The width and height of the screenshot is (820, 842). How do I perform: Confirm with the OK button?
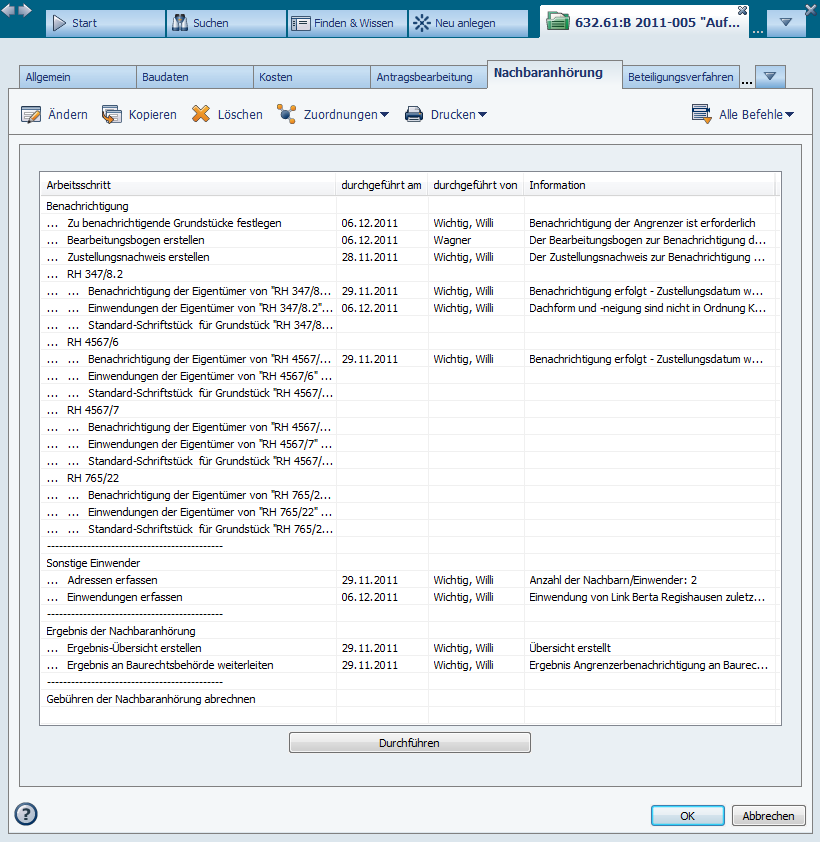click(x=687, y=816)
